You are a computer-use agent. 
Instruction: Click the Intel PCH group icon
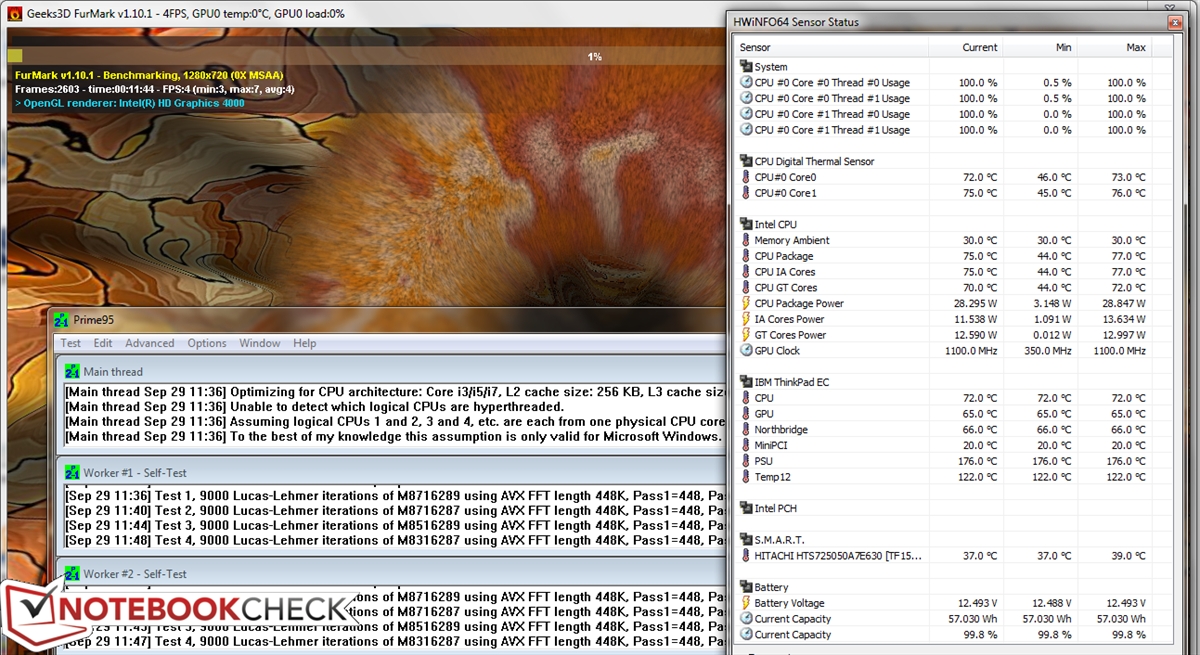[x=746, y=508]
